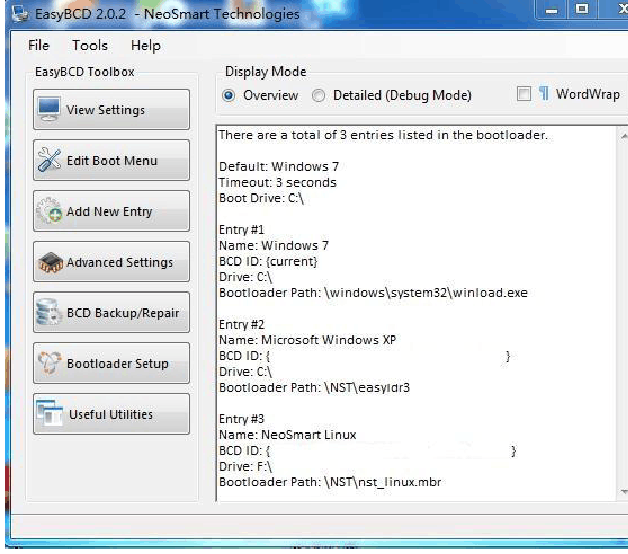The width and height of the screenshot is (628, 554).
Task: Click the wrench icon on Edit Boot Menu
Action: click(x=49, y=159)
